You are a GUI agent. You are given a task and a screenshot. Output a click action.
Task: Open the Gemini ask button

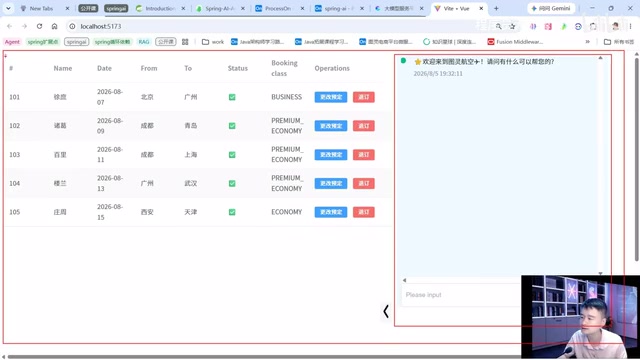click(x=552, y=8)
